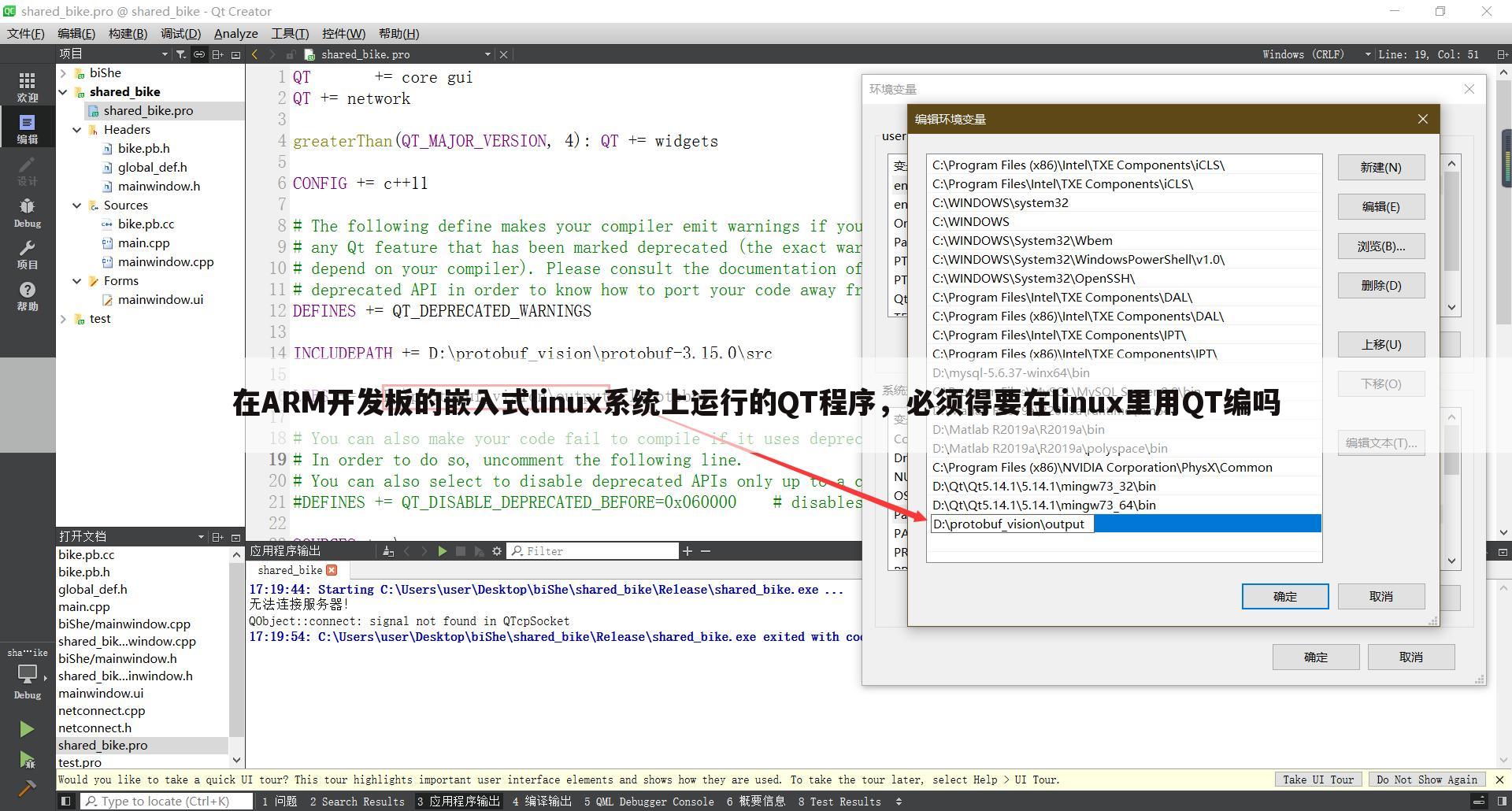The image size is (1512, 811).
Task: Click the Type to locate search field
Action: pyautogui.click(x=165, y=801)
